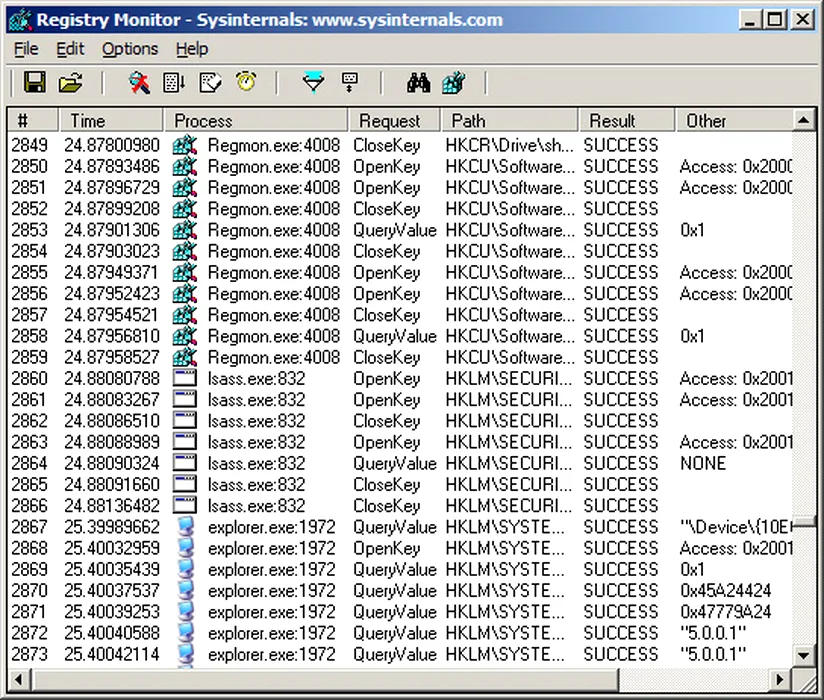Click the Access: 0x2000 value in row 2855

(736, 272)
